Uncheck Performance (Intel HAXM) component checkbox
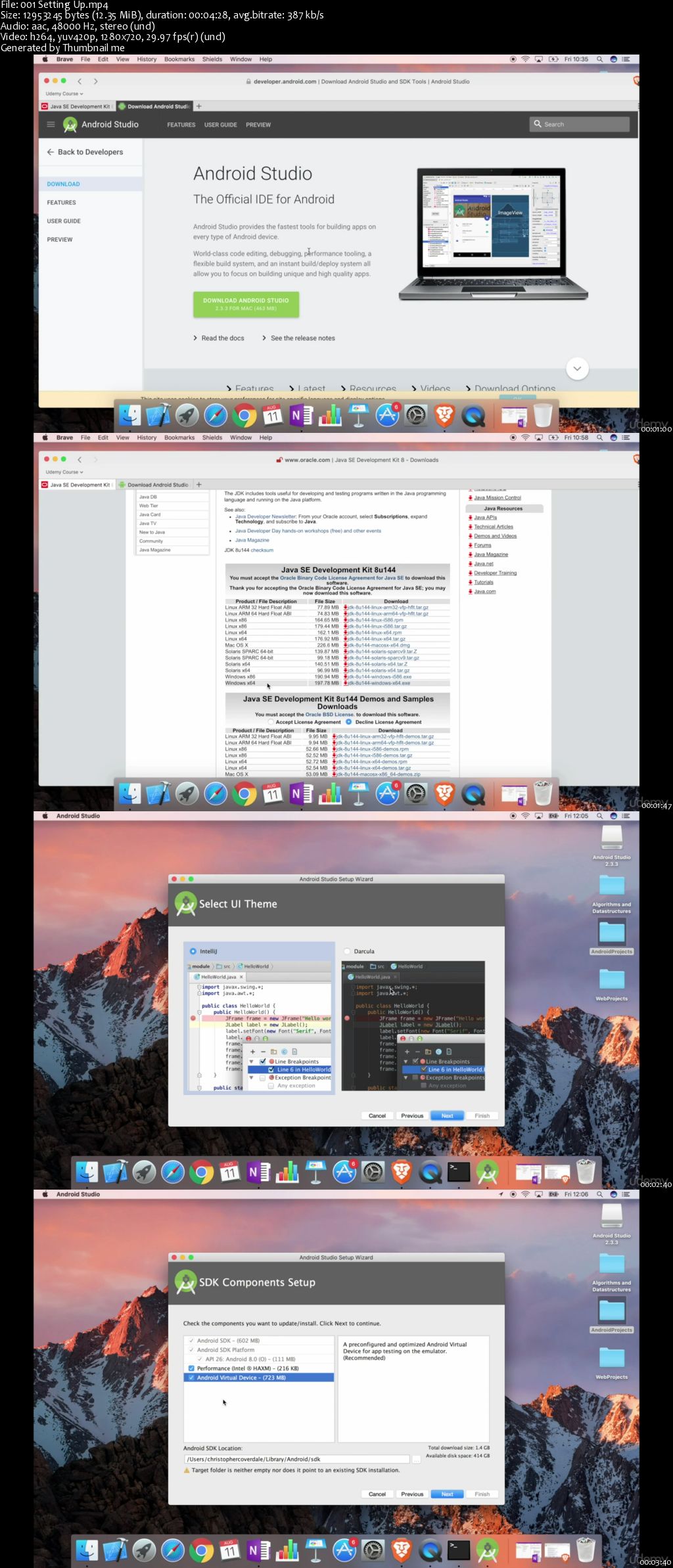Image resolution: width=673 pixels, height=1568 pixels. pos(191,1368)
